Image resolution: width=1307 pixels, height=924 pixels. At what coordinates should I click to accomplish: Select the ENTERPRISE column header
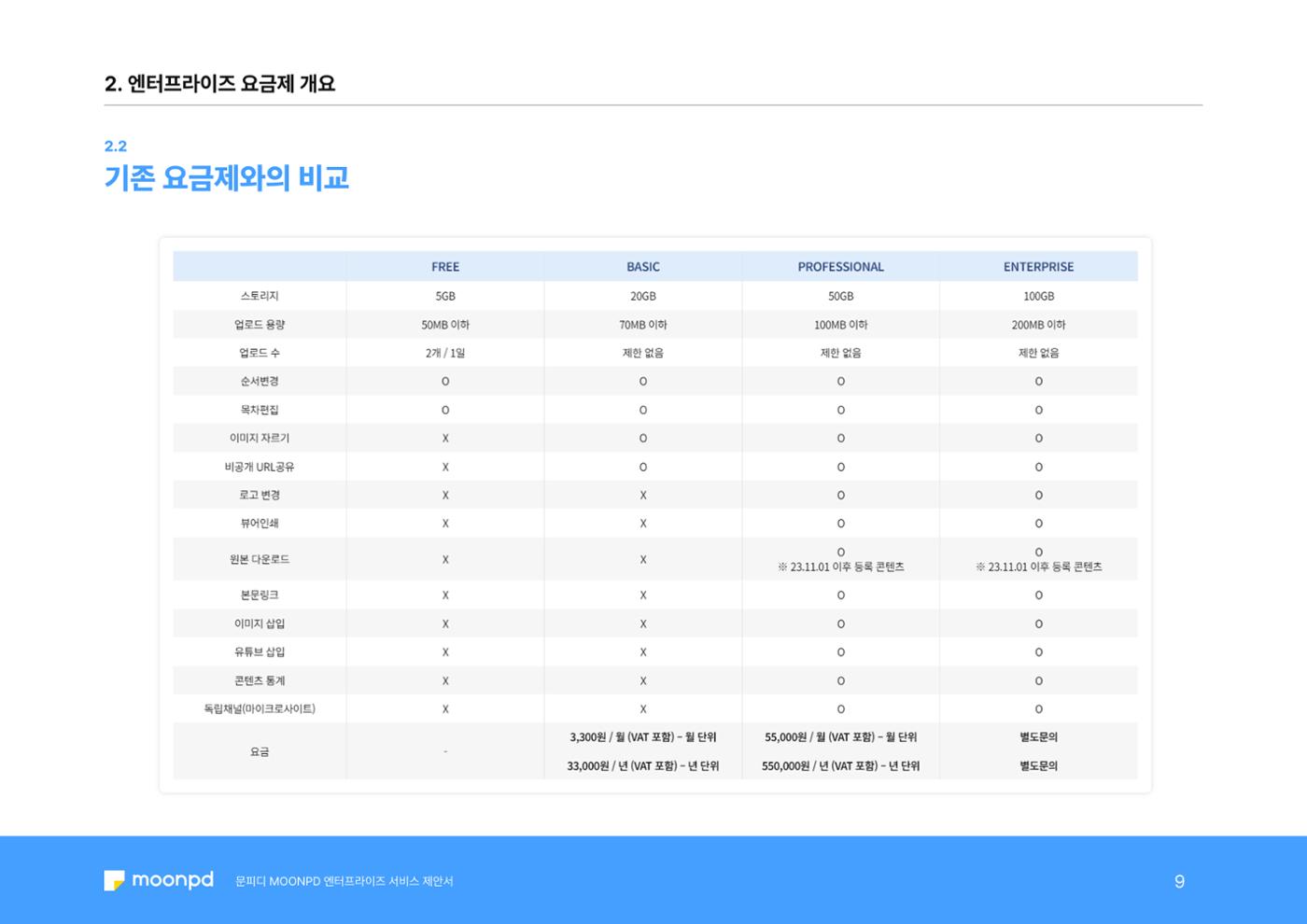[x=1038, y=267]
